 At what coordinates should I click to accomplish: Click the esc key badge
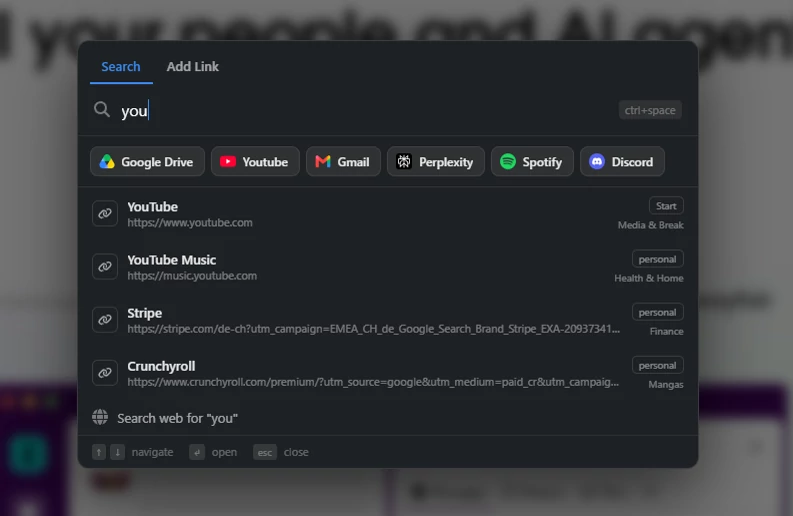(265, 452)
